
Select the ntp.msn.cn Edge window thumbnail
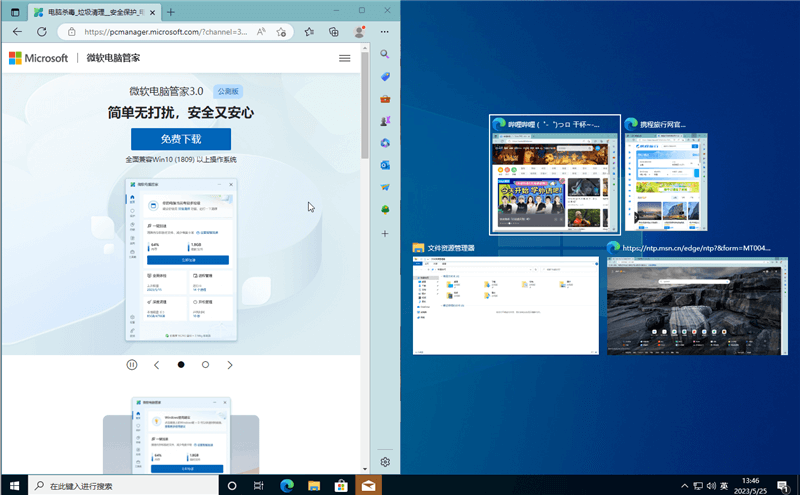(x=697, y=299)
